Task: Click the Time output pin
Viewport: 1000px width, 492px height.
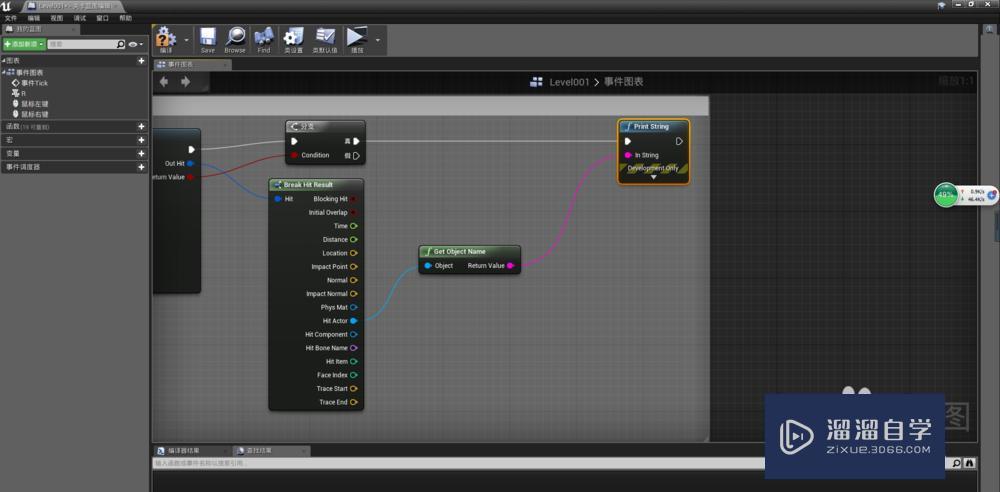Action: point(353,226)
